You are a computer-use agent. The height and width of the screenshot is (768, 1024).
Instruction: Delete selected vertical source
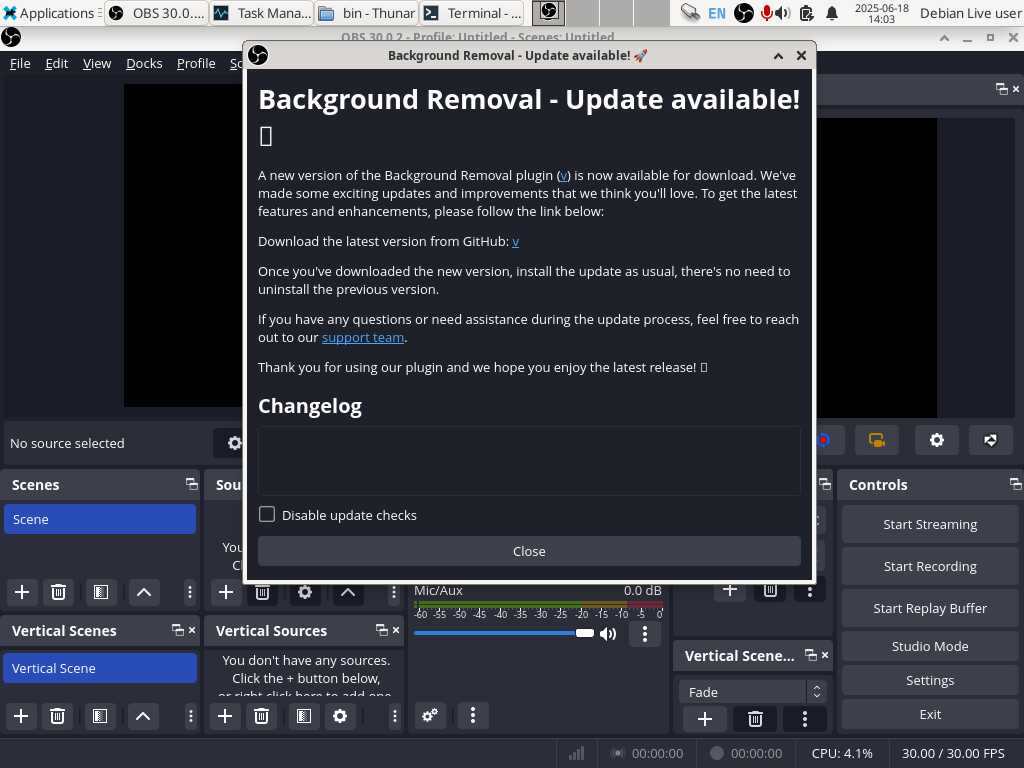[261, 716]
